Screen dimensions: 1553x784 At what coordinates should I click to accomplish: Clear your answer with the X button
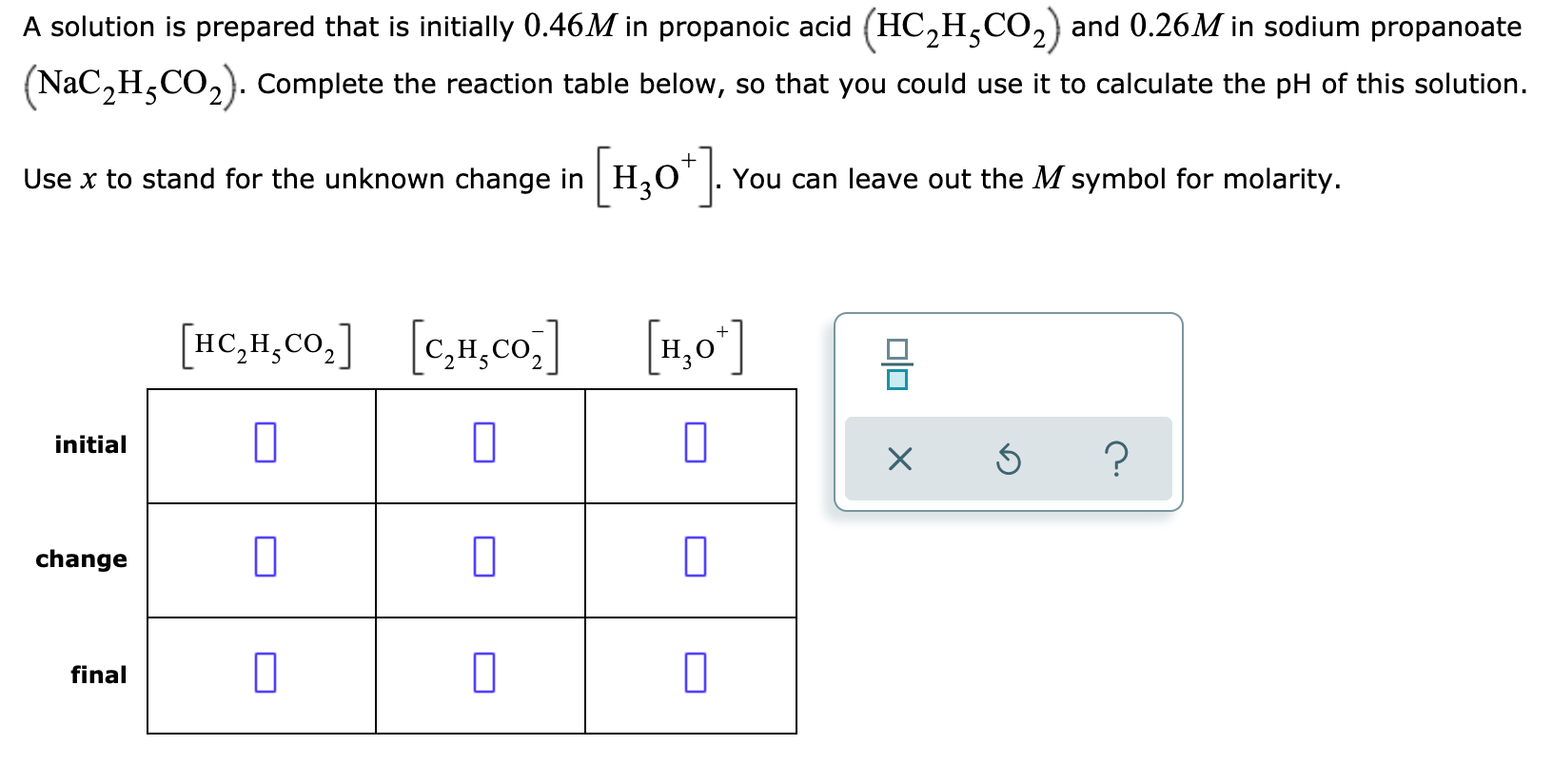click(898, 458)
